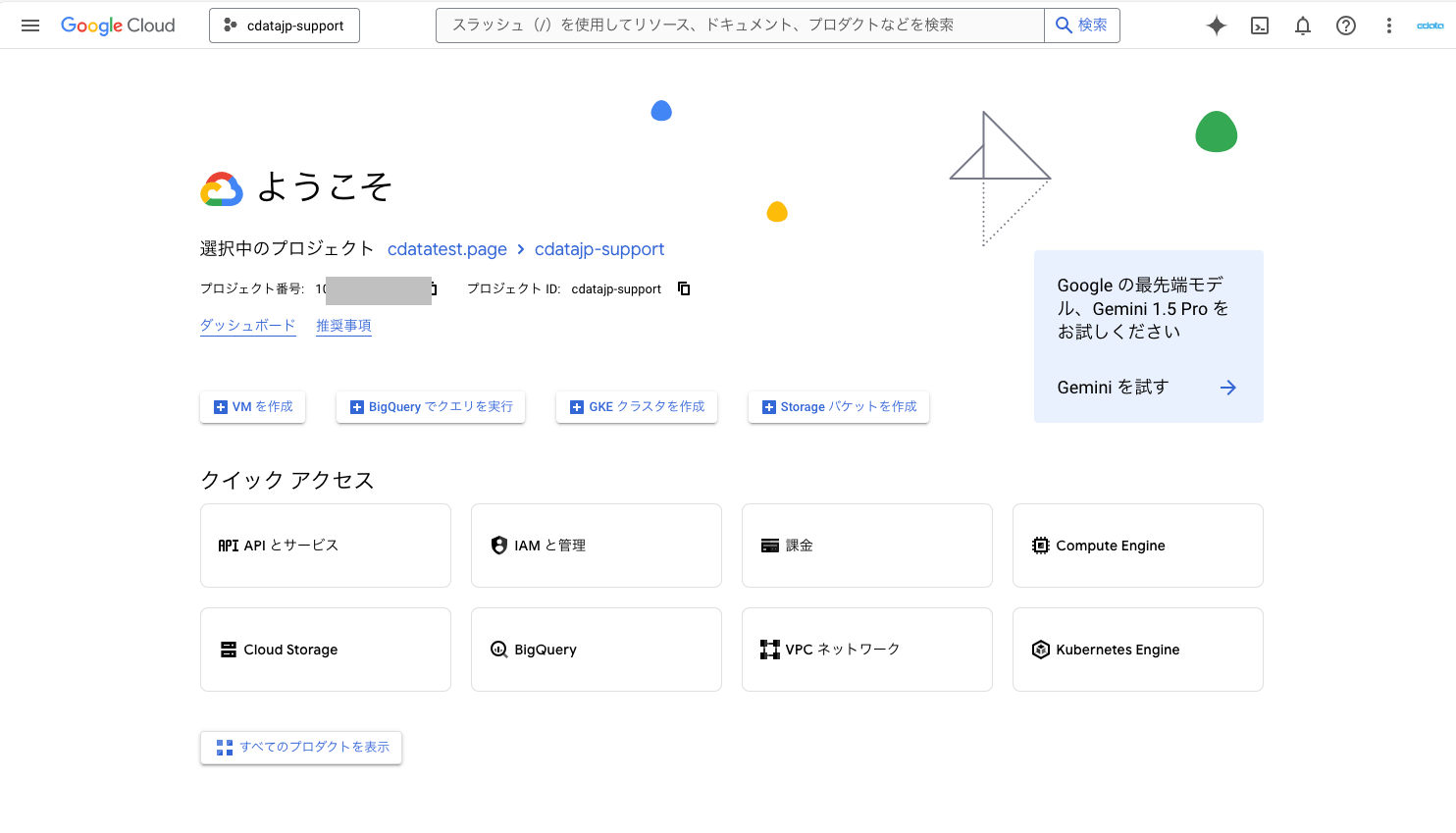Open the Compute Engine quick access card

click(1137, 546)
